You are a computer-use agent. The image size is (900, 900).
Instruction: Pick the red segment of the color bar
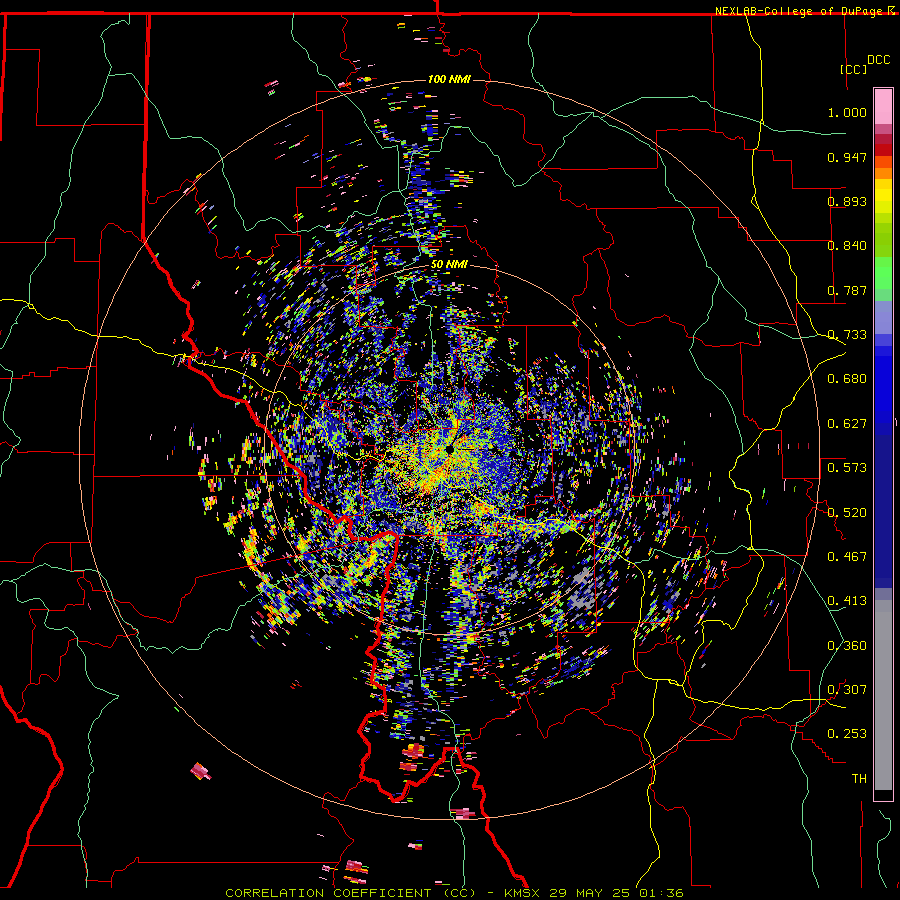tap(883, 150)
